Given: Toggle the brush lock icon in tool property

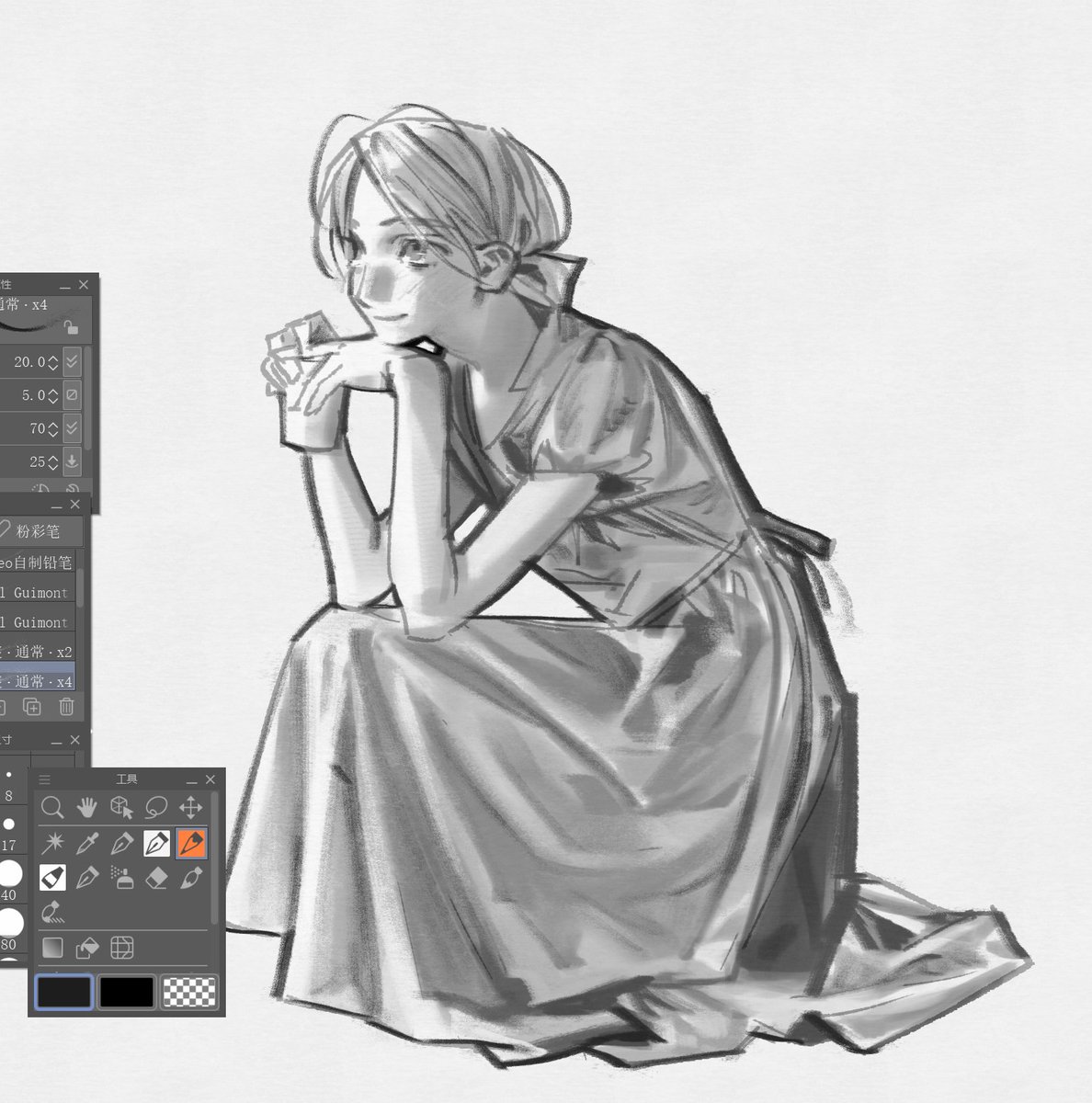Looking at the screenshot, I should point(71,327).
